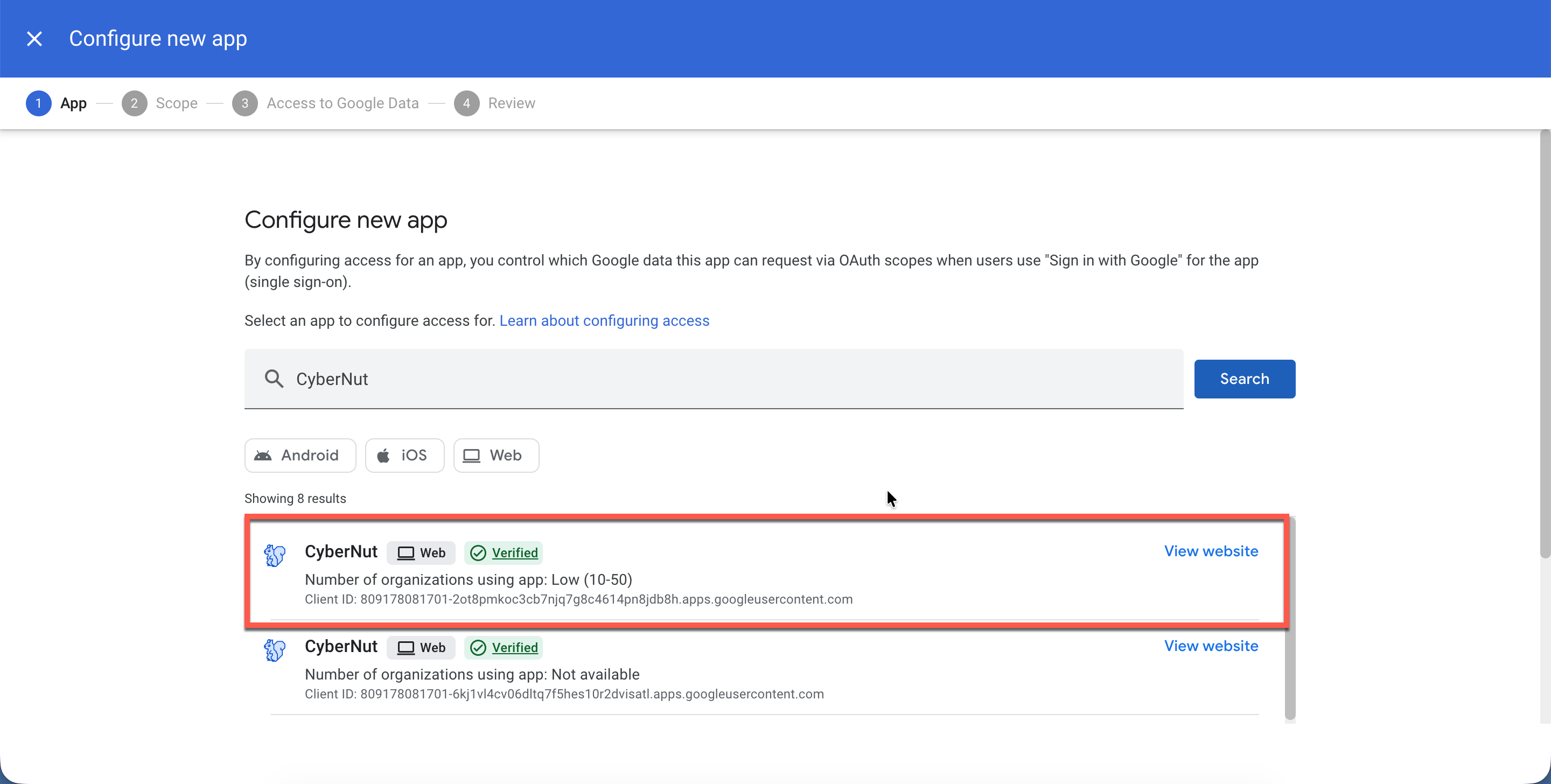
Task: Click the magnifier icon in search field
Action: click(274, 379)
